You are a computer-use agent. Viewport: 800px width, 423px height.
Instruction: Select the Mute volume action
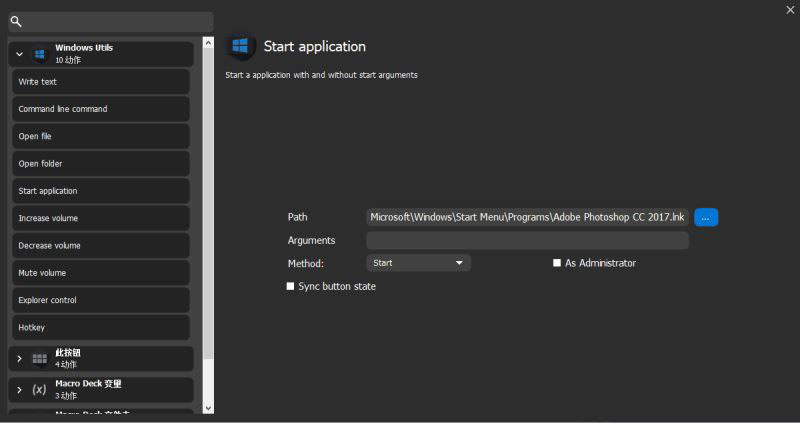coord(100,272)
